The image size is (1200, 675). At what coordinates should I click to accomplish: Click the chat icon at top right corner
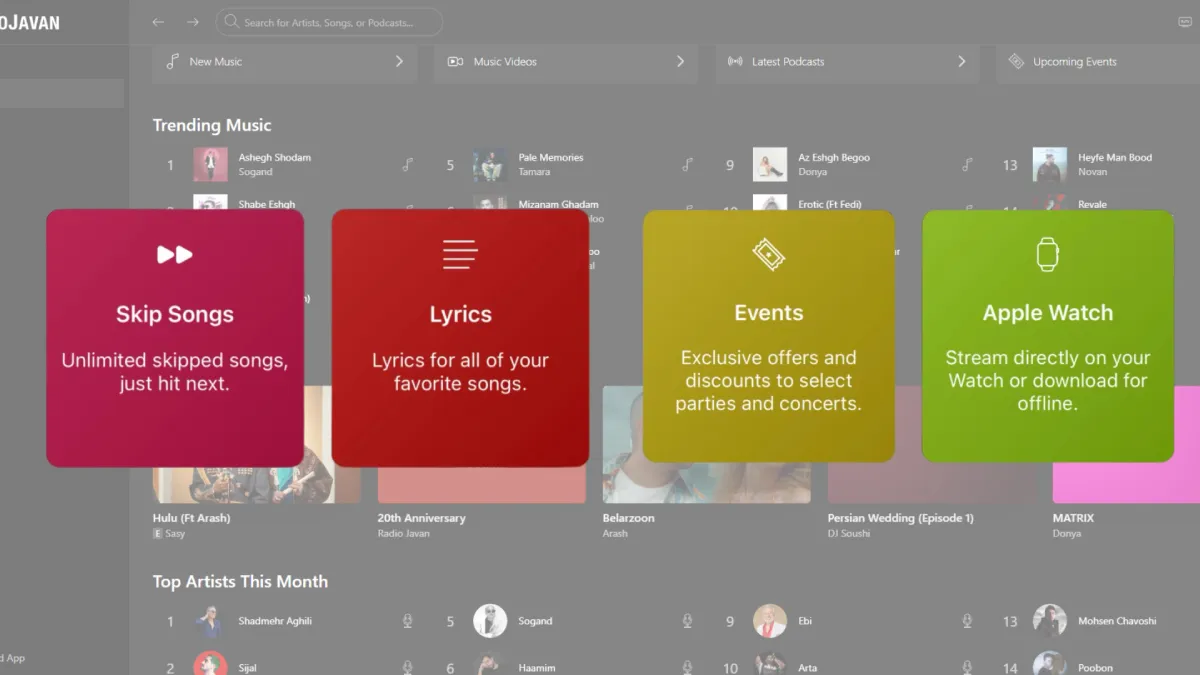tap(1186, 22)
